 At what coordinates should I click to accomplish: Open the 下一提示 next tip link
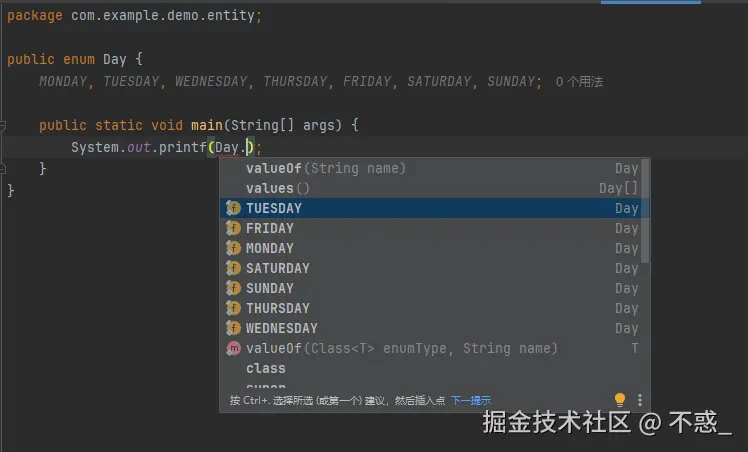[471, 401]
